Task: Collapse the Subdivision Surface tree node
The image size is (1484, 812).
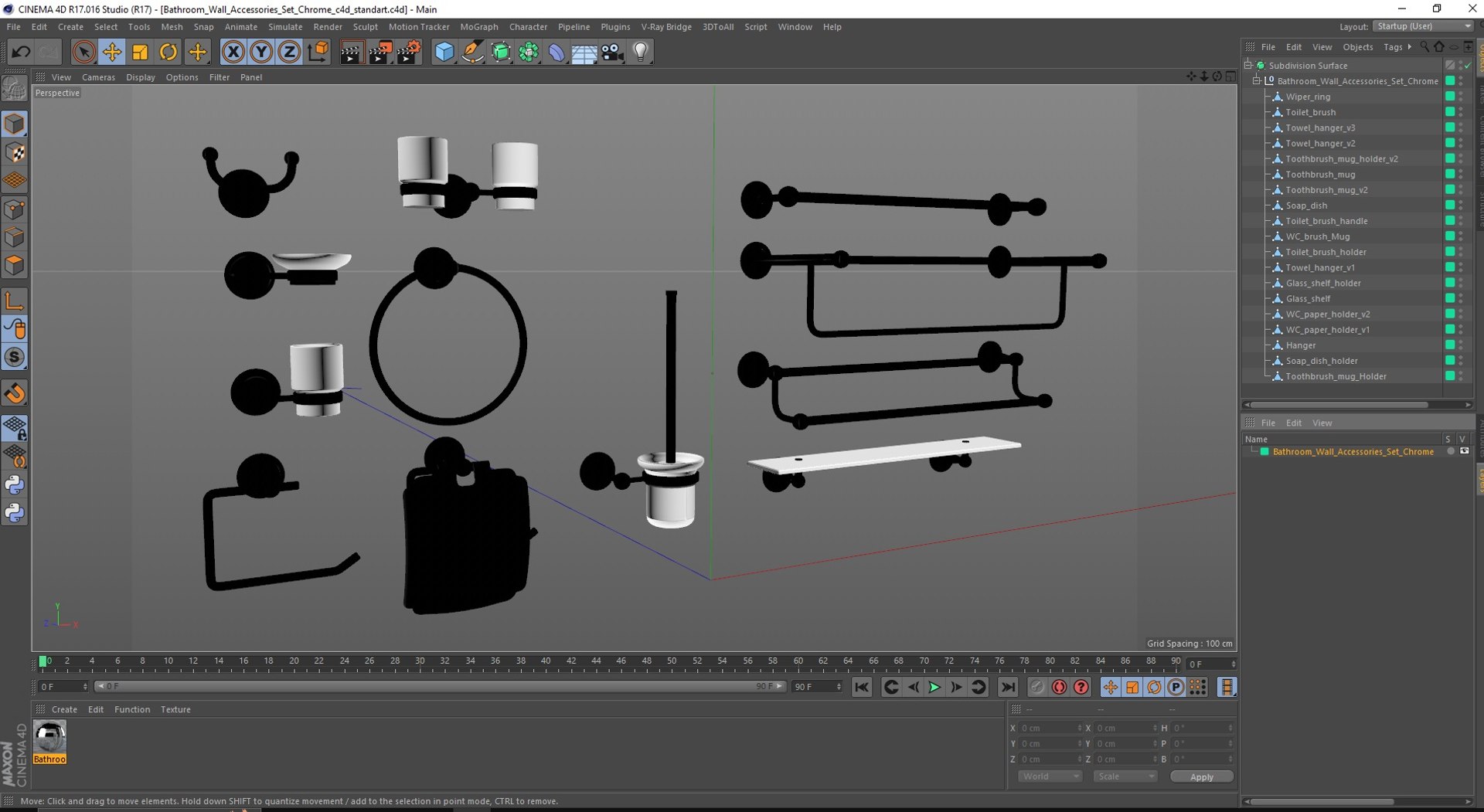Action: [1248, 66]
